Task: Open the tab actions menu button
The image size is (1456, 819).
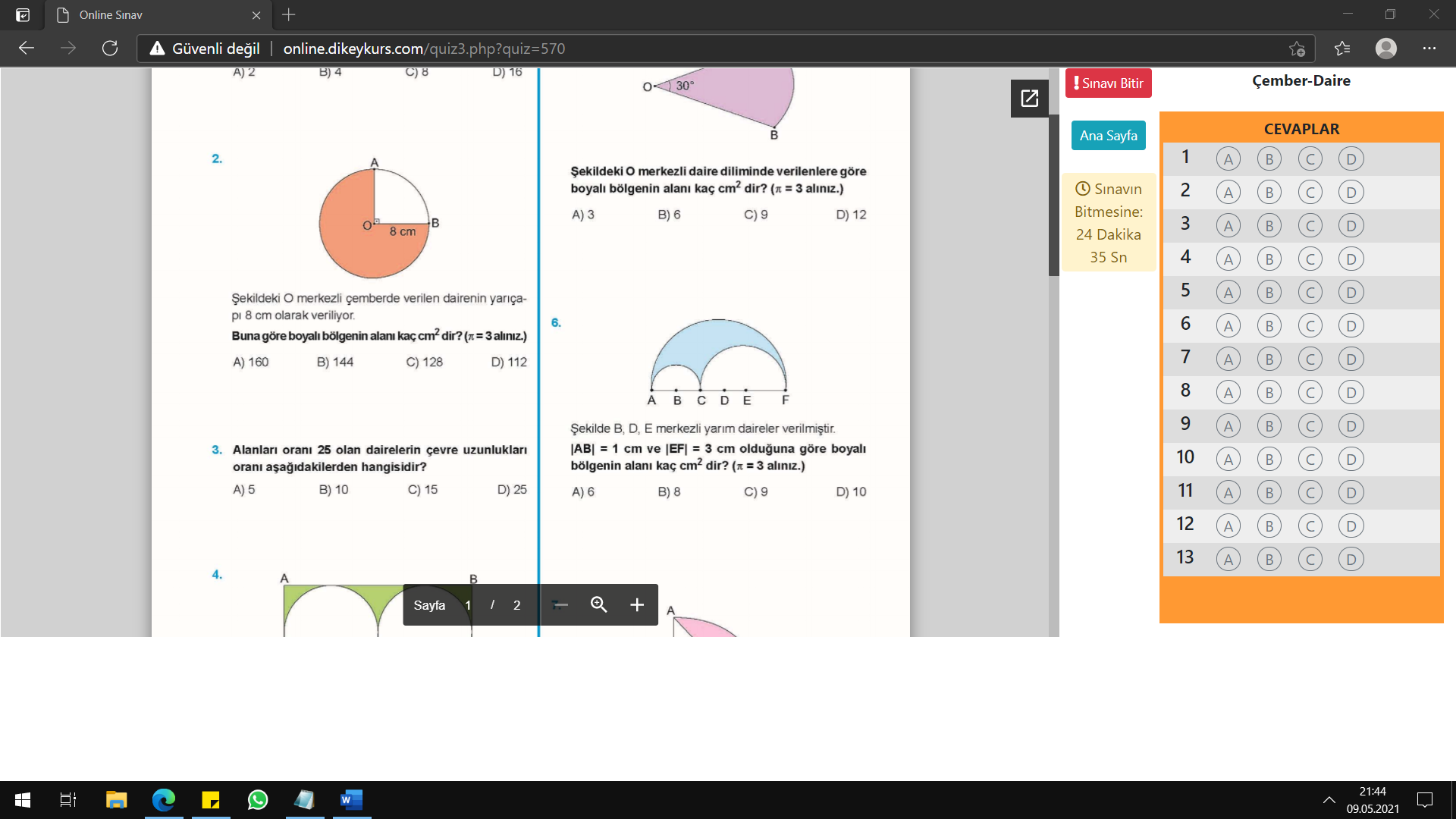Action: click(23, 15)
